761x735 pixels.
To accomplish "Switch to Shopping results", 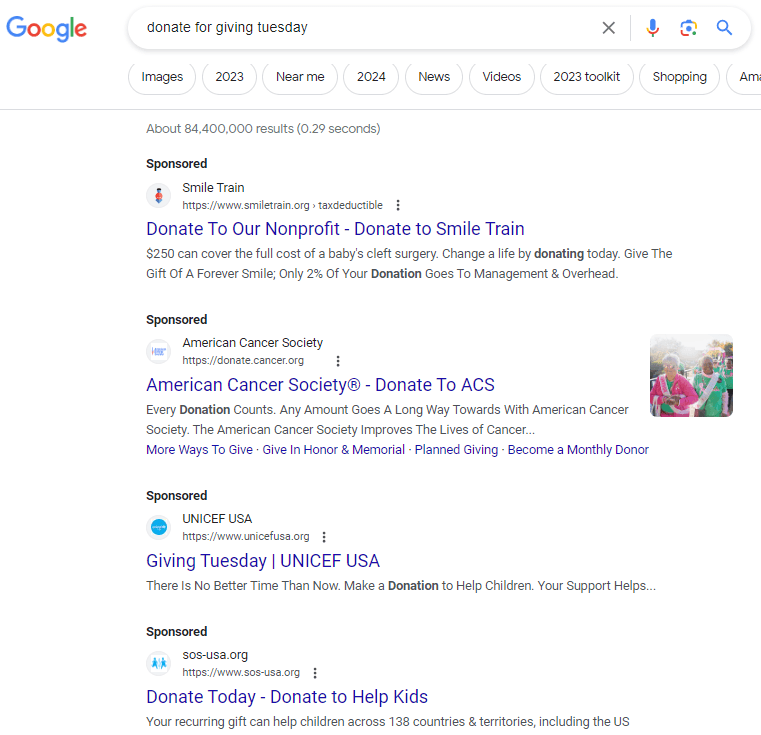I will pos(679,77).
